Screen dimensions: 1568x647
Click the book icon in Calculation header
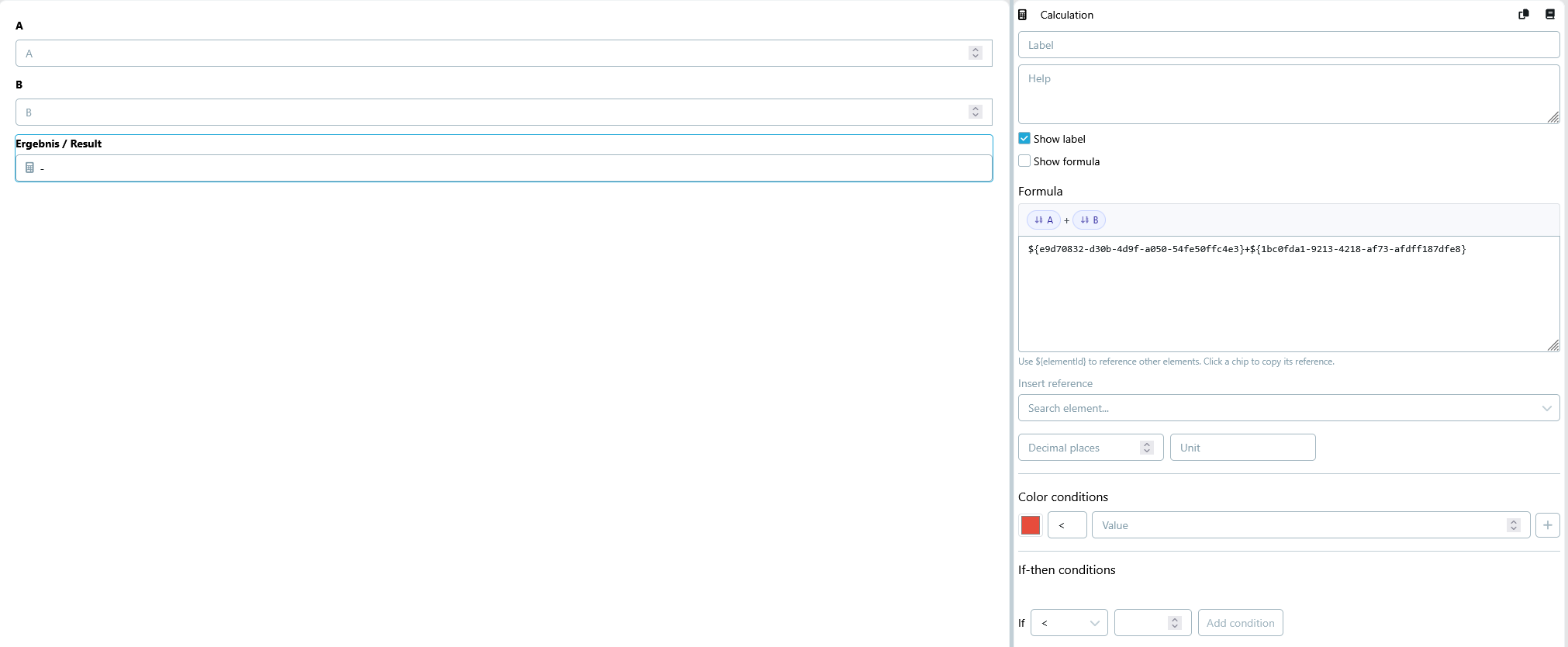(x=1550, y=14)
